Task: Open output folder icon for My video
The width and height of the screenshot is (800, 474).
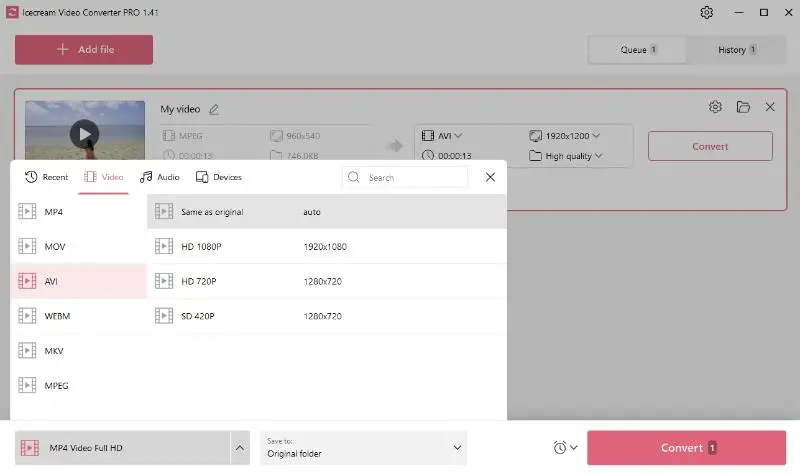Action: 743,107
